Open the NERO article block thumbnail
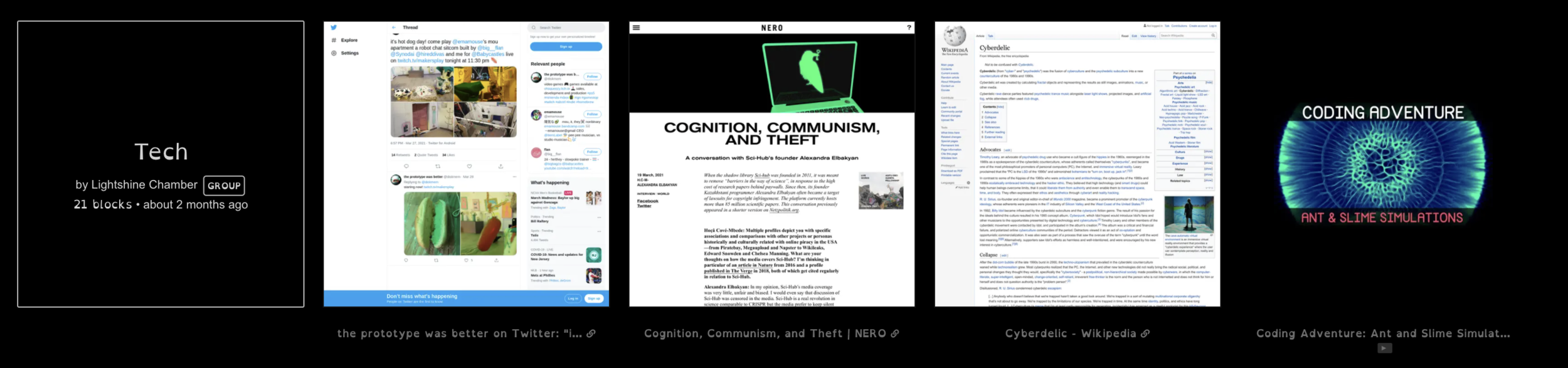 [772, 164]
